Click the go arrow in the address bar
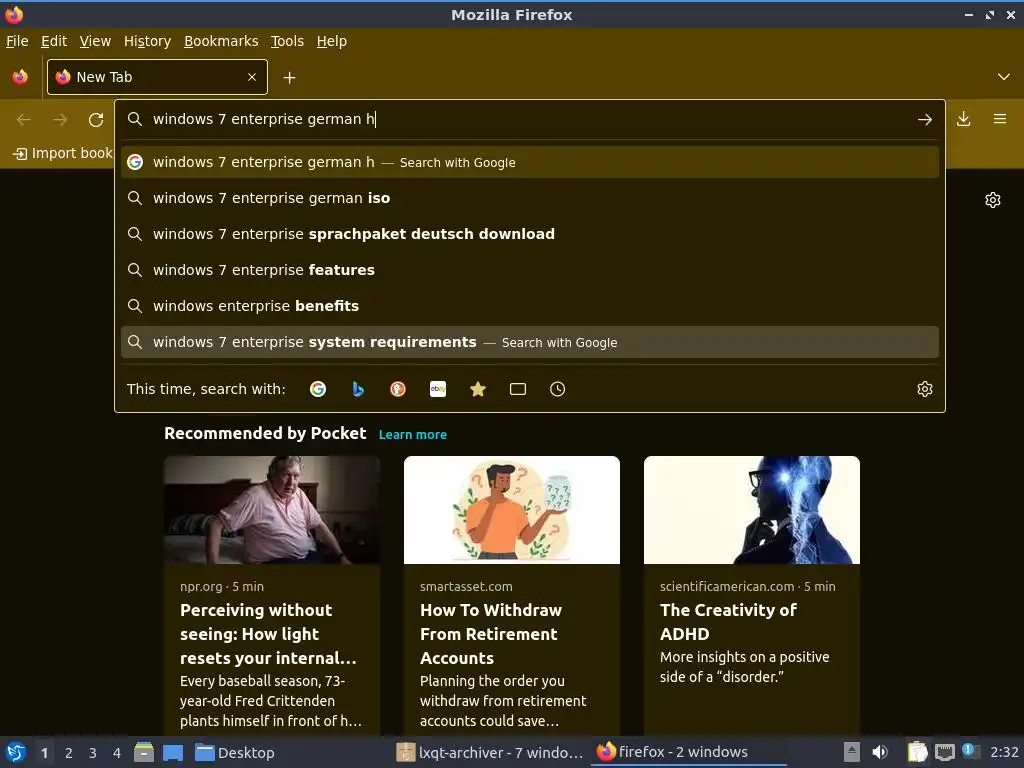The height and width of the screenshot is (768, 1024). tap(925, 120)
